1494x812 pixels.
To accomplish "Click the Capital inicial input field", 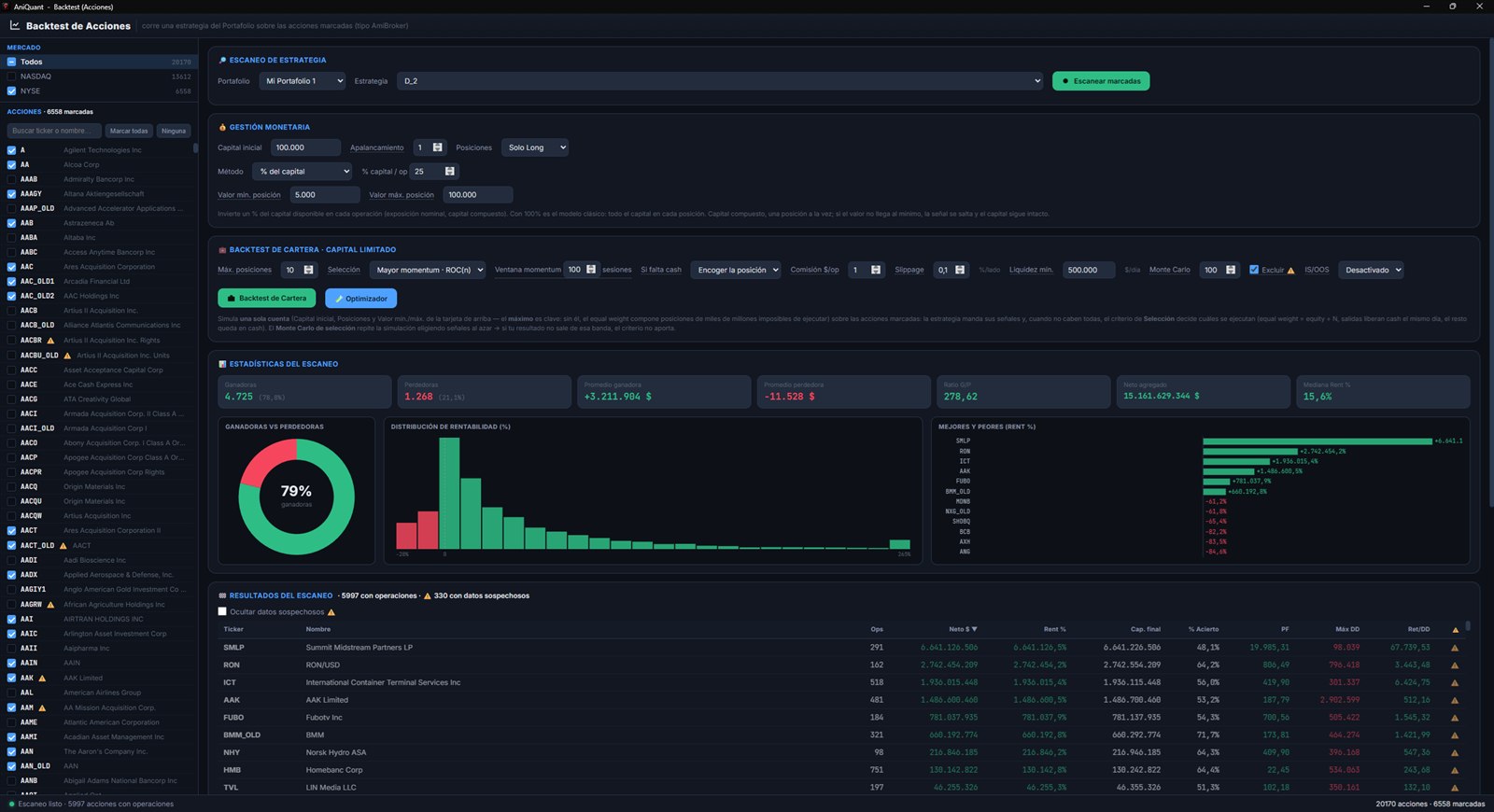I will point(305,147).
